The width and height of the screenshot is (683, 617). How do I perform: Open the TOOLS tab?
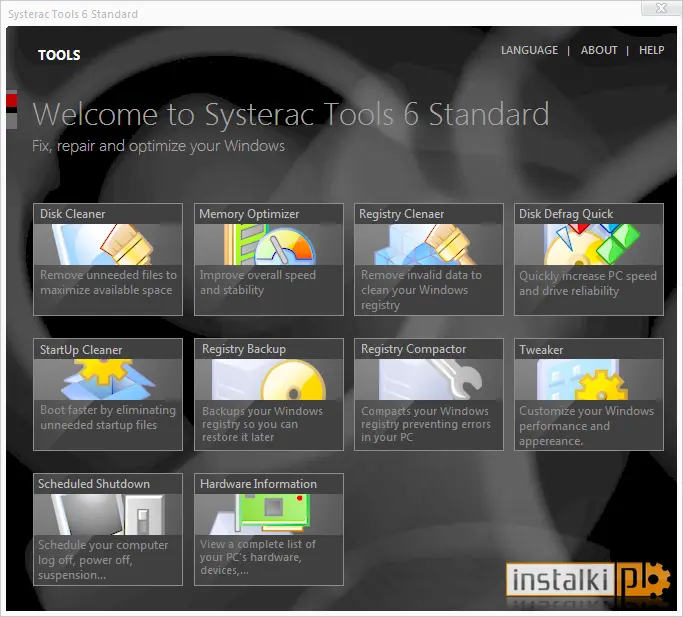(59, 55)
